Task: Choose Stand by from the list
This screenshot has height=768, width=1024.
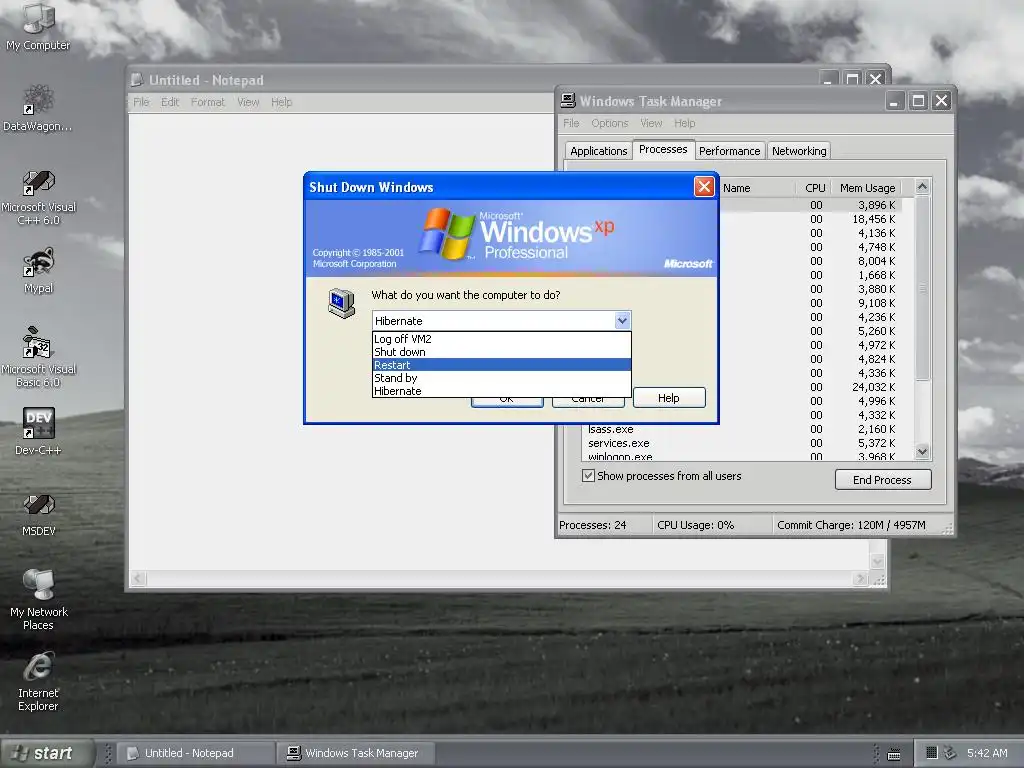Action: 502,378
